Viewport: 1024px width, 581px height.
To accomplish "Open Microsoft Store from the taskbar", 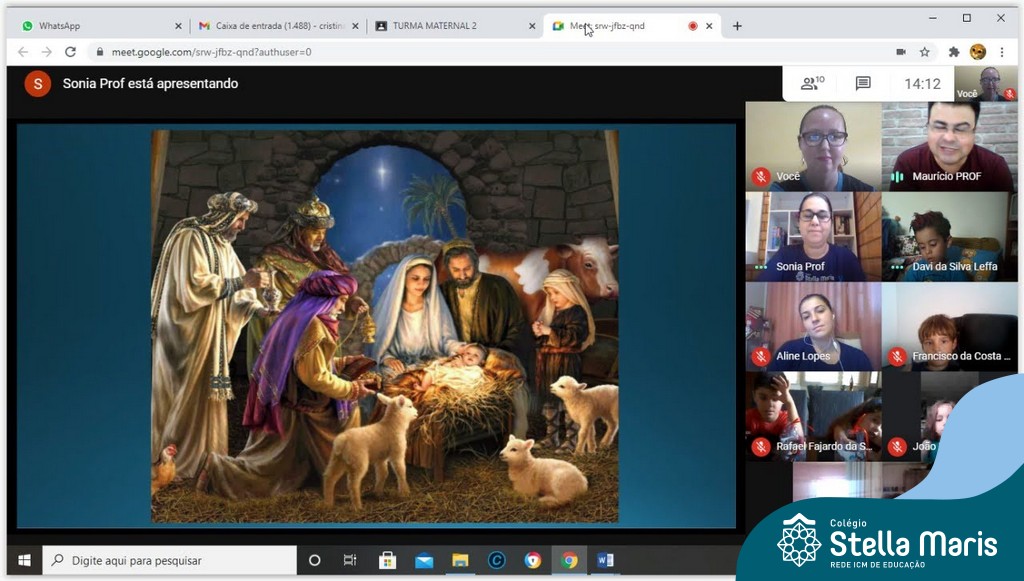I will 387,560.
